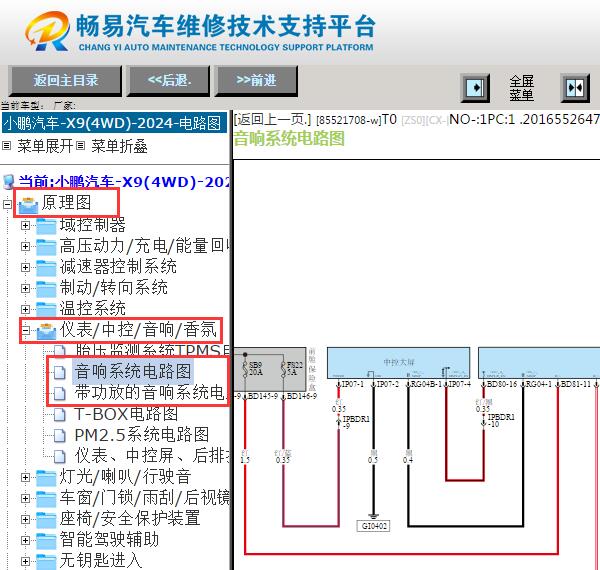Click the FB22 5A fuse in diagram

[291, 368]
